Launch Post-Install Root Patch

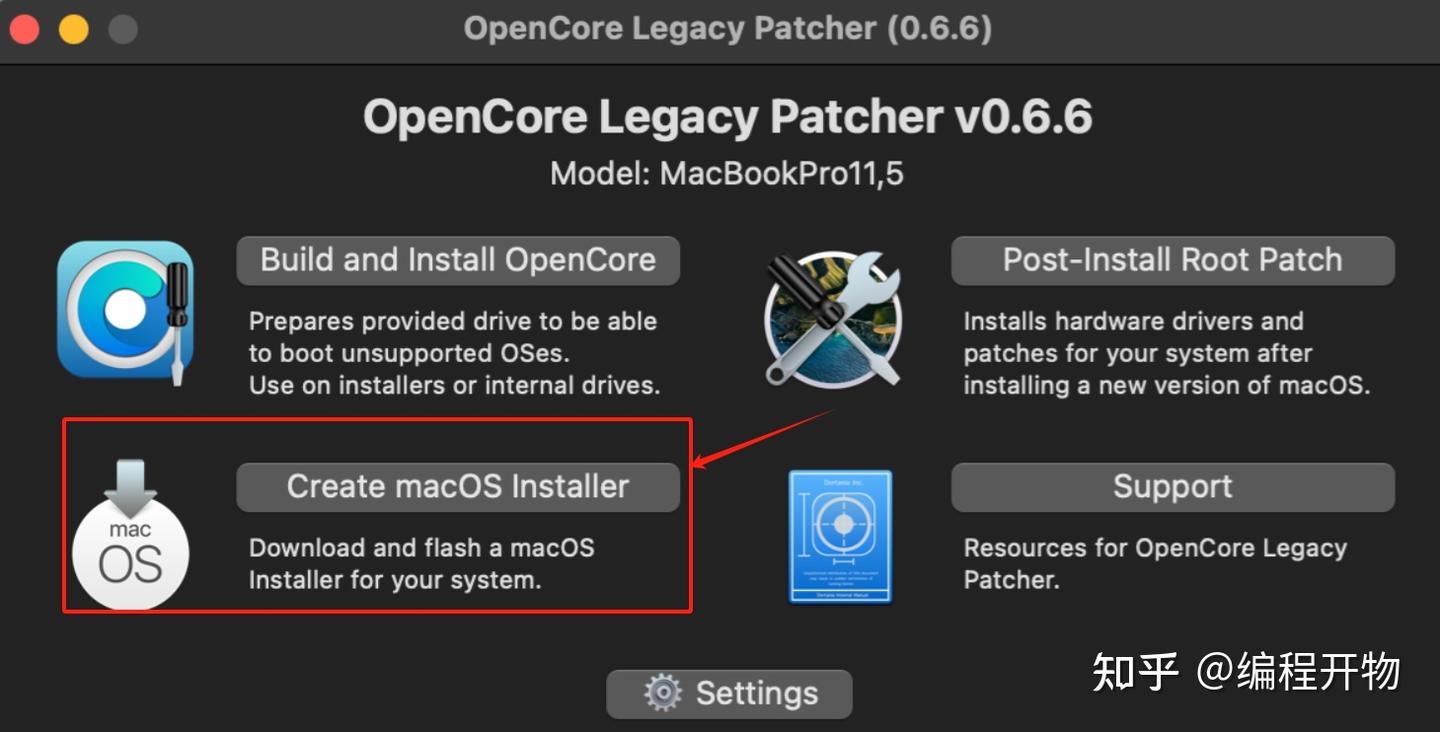click(x=1172, y=260)
